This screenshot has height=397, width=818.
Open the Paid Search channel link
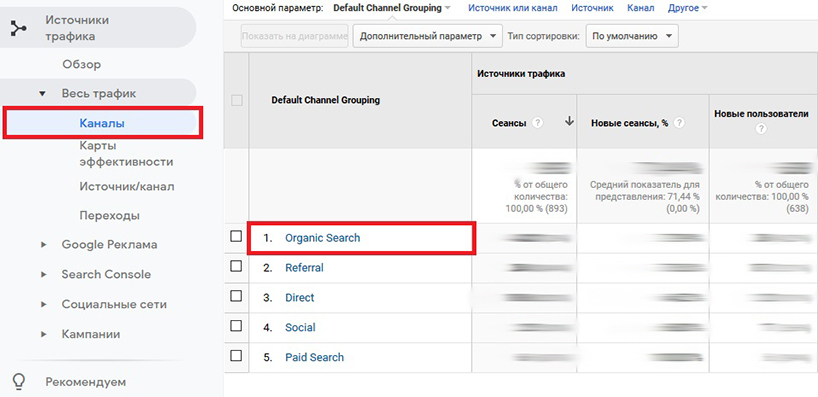(x=314, y=357)
